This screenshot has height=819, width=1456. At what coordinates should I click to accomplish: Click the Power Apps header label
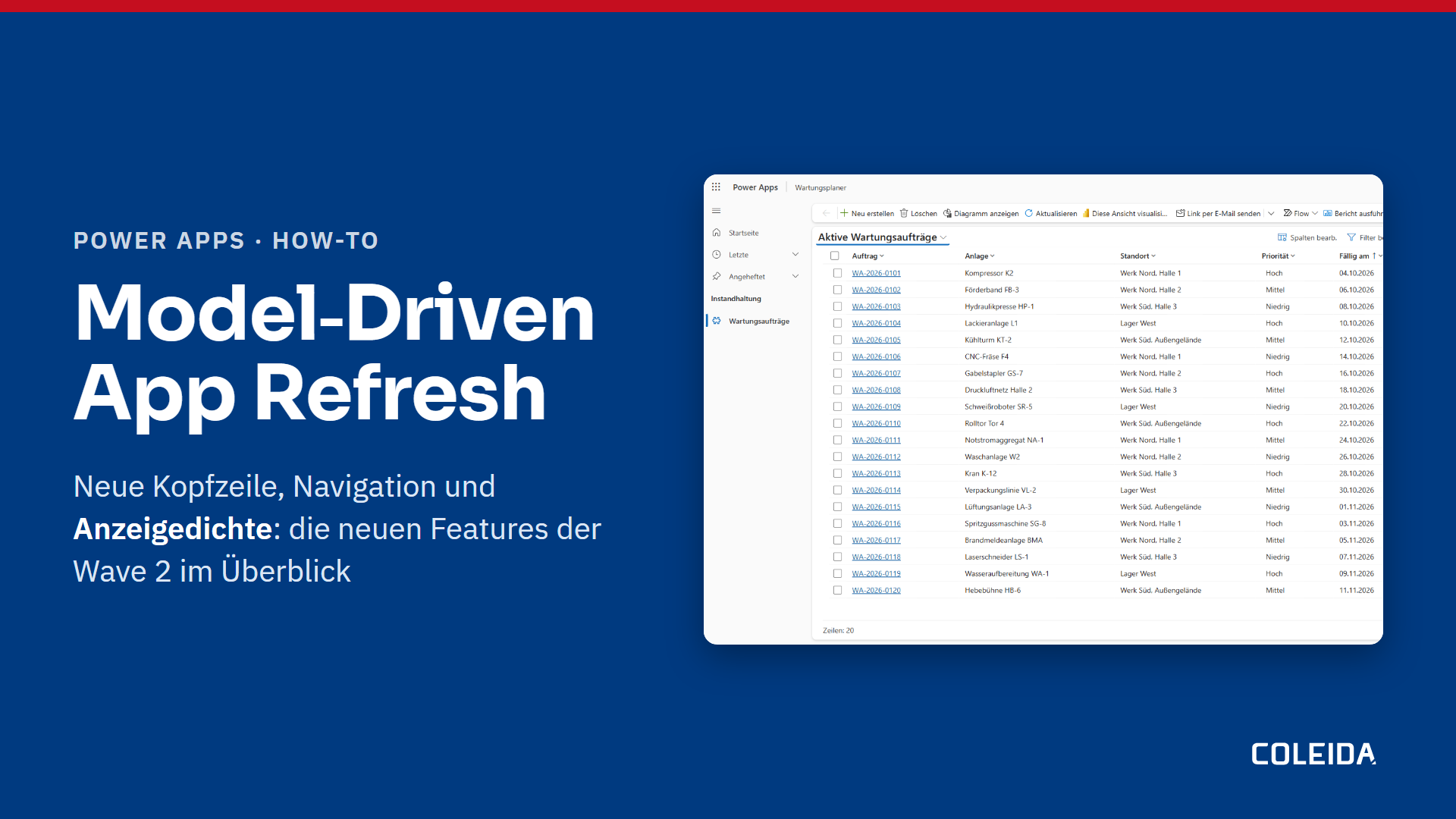755,187
